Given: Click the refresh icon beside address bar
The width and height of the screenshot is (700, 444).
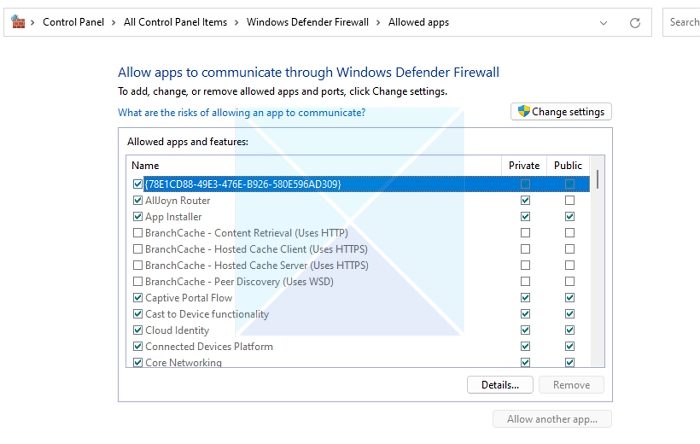Looking at the screenshot, I should pos(634,22).
